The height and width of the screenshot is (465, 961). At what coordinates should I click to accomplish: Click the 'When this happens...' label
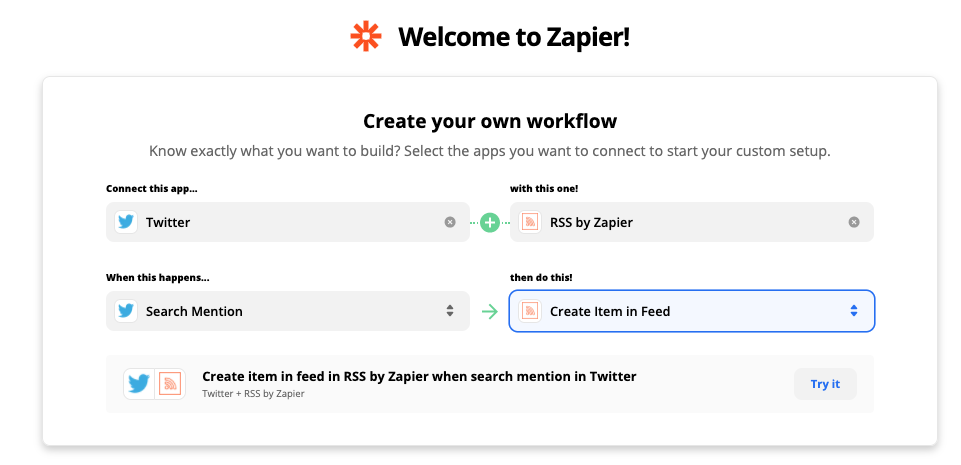coord(158,278)
